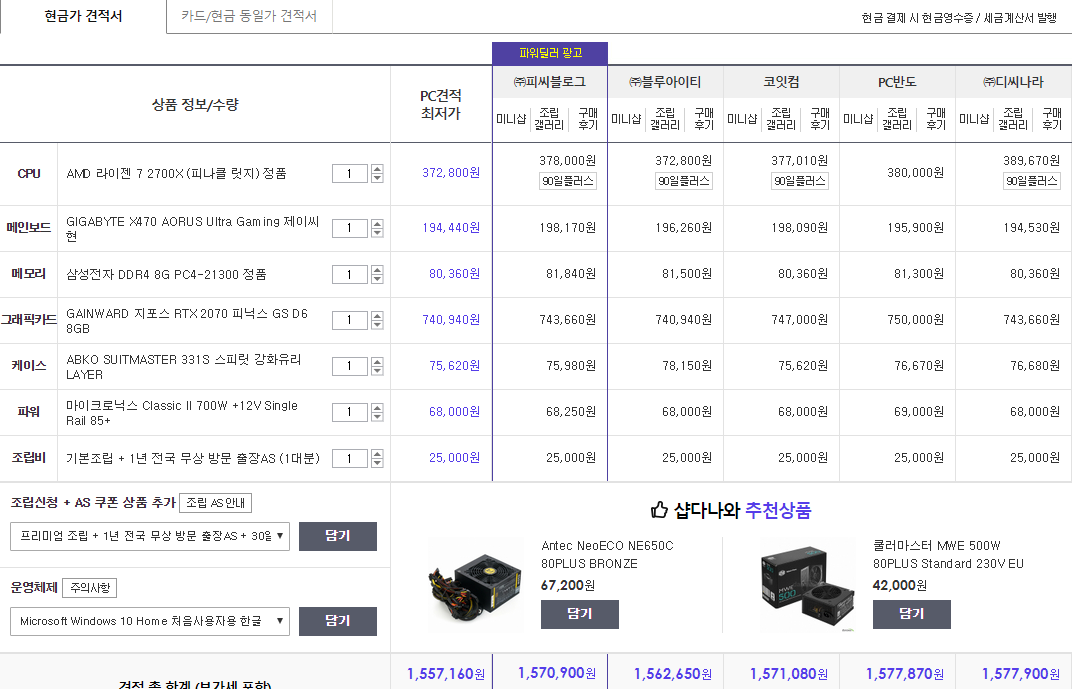Screen dimensions: 1072x689
Task: Click 조립 AS안내 button
Action: (216, 503)
